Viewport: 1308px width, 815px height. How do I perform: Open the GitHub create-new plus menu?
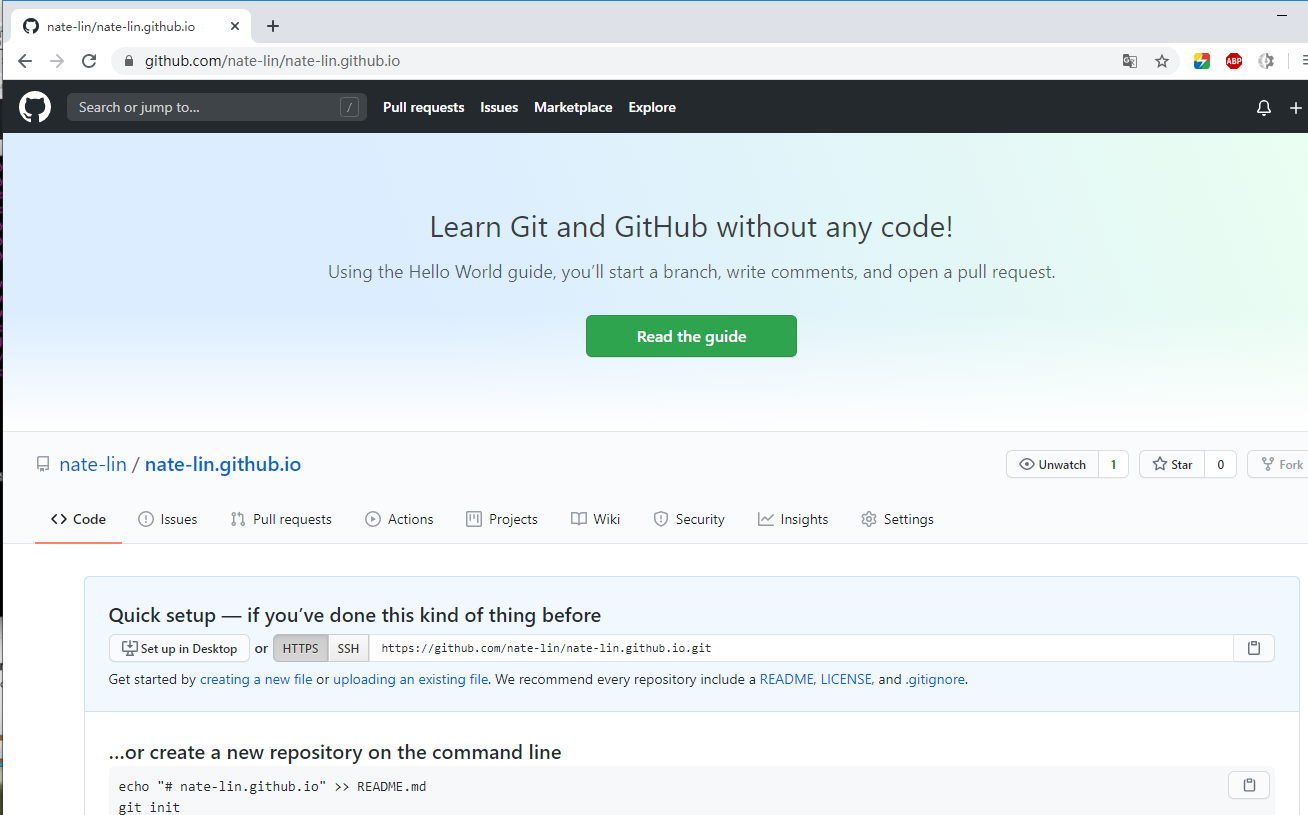click(1296, 108)
